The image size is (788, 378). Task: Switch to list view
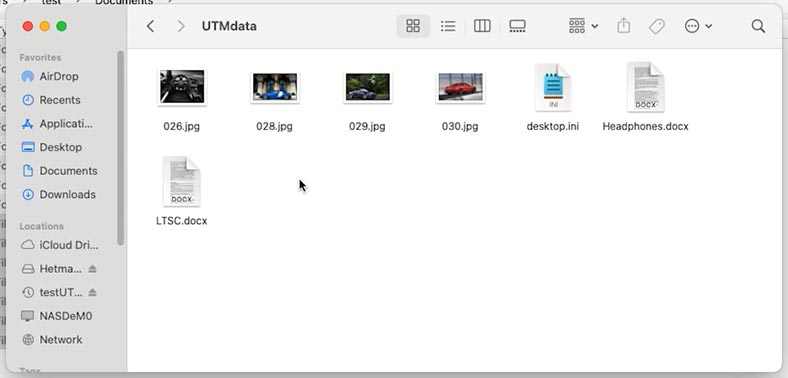pos(448,26)
